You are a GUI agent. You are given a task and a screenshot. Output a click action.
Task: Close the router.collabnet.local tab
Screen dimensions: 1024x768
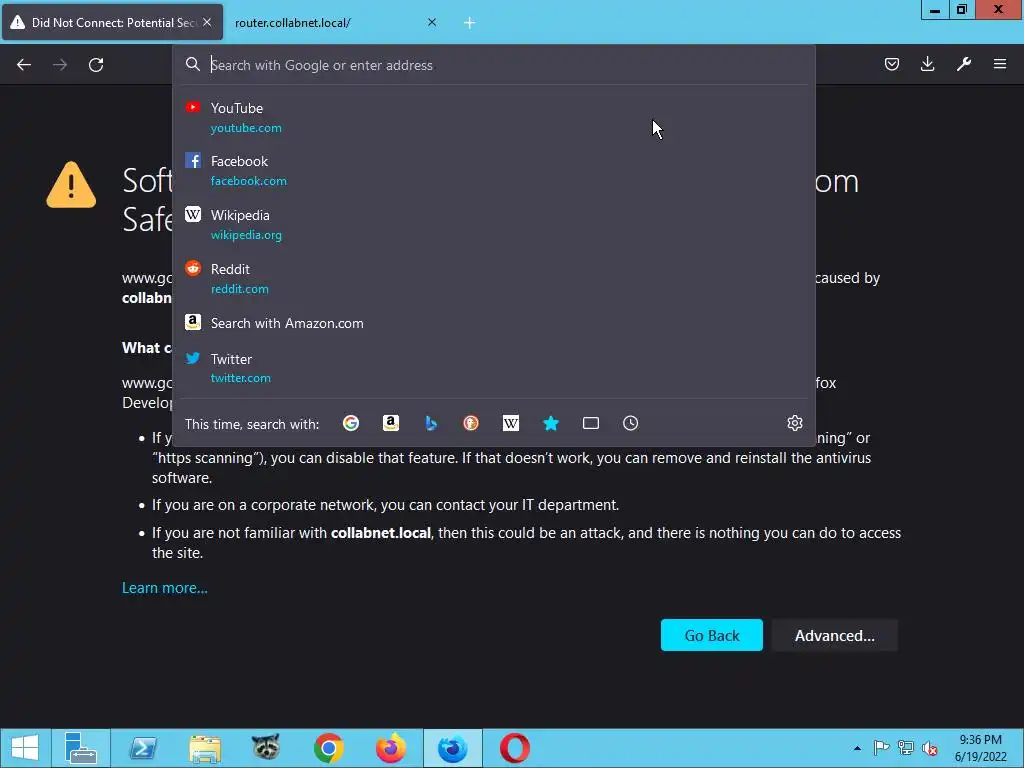click(x=432, y=22)
